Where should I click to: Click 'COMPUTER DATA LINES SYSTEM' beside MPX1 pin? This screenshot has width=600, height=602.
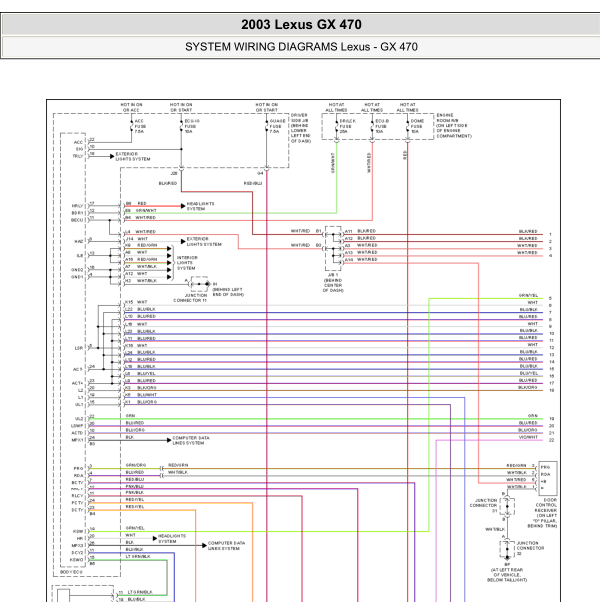pyautogui.click(x=191, y=440)
